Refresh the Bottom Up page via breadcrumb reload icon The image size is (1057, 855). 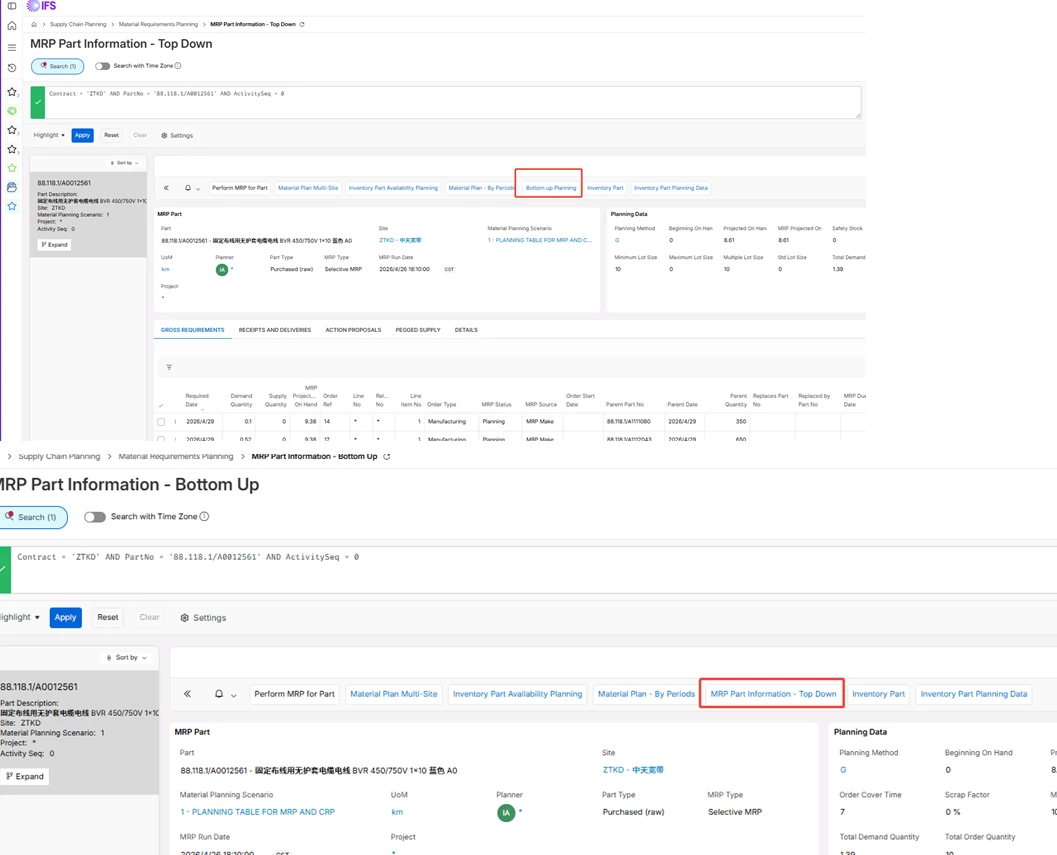[387, 456]
